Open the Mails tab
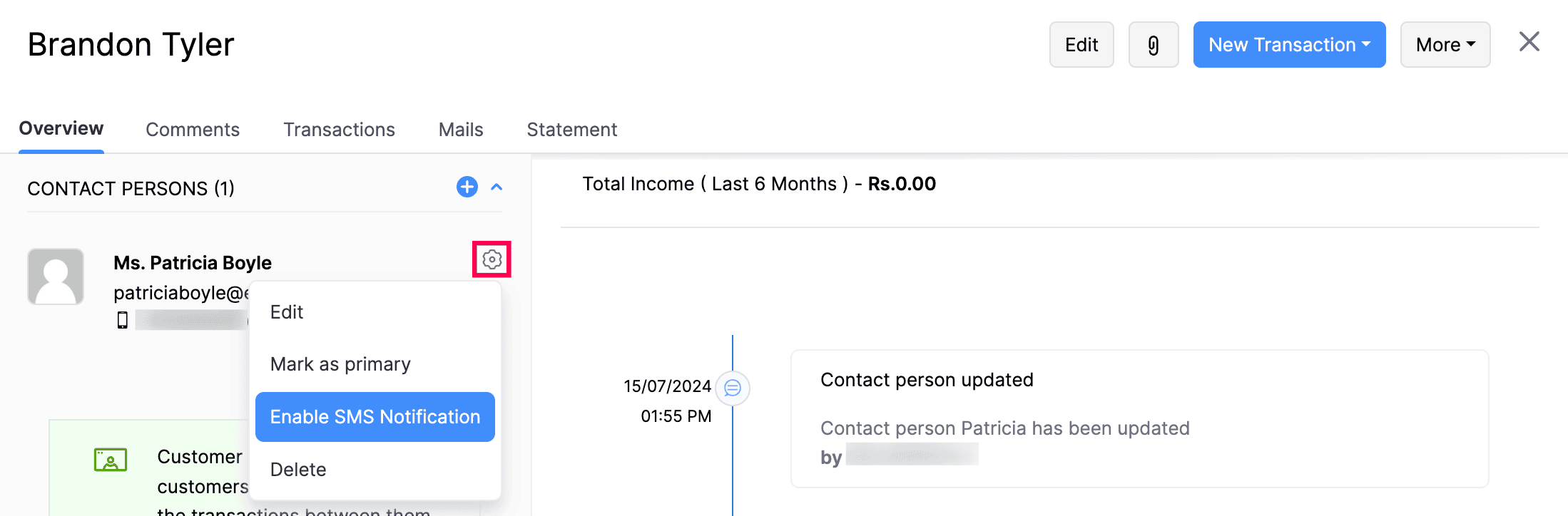This screenshot has height=516, width=1568. coord(461,130)
